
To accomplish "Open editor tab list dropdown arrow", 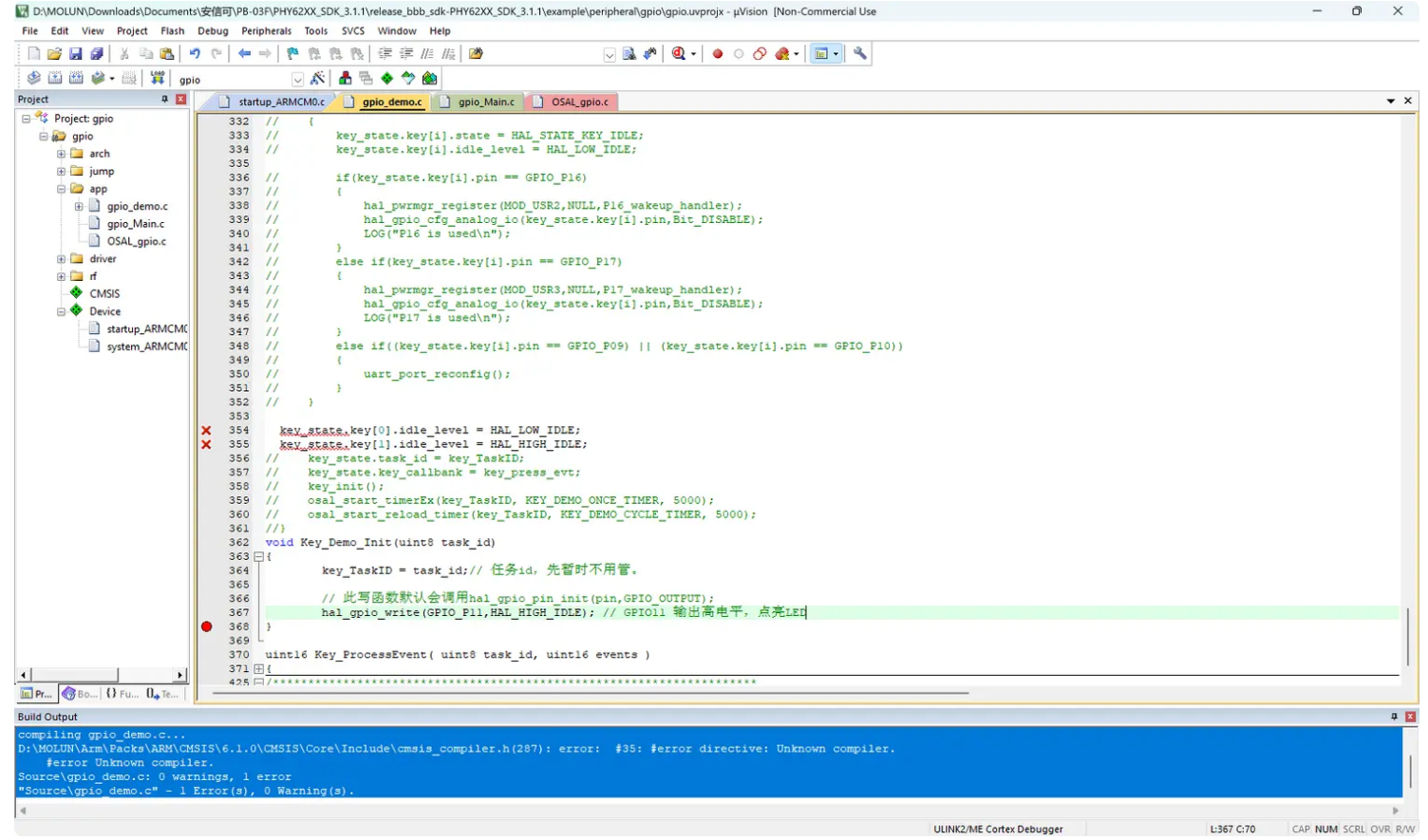I will tap(1391, 101).
